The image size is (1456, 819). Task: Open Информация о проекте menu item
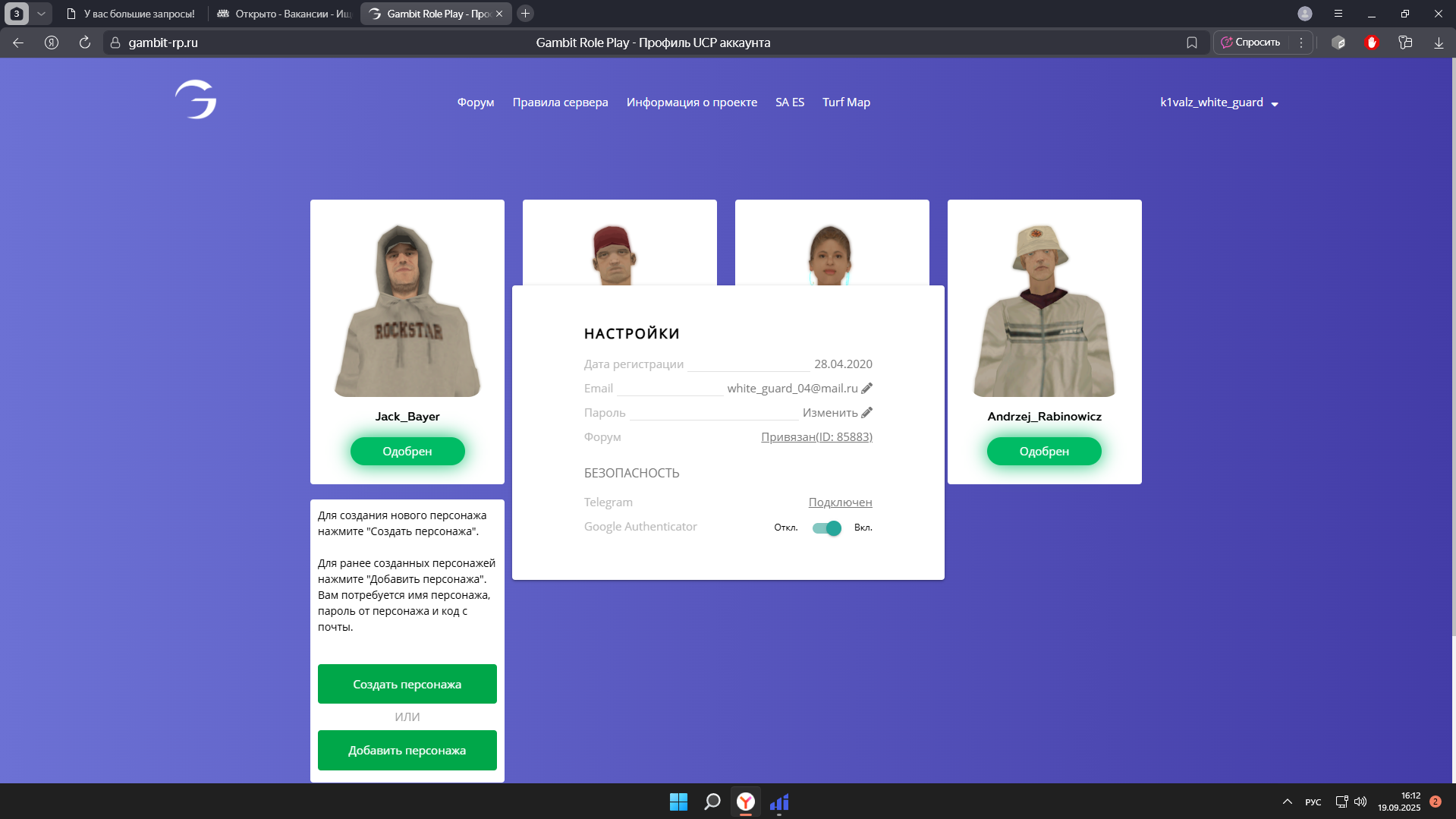point(692,102)
